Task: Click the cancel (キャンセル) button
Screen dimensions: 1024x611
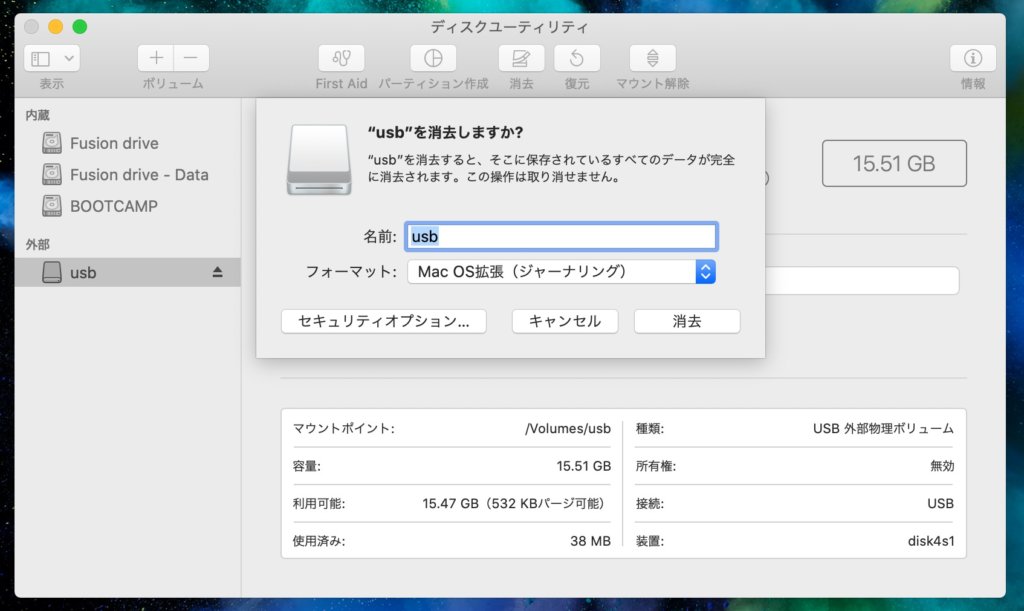Action: [565, 321]
